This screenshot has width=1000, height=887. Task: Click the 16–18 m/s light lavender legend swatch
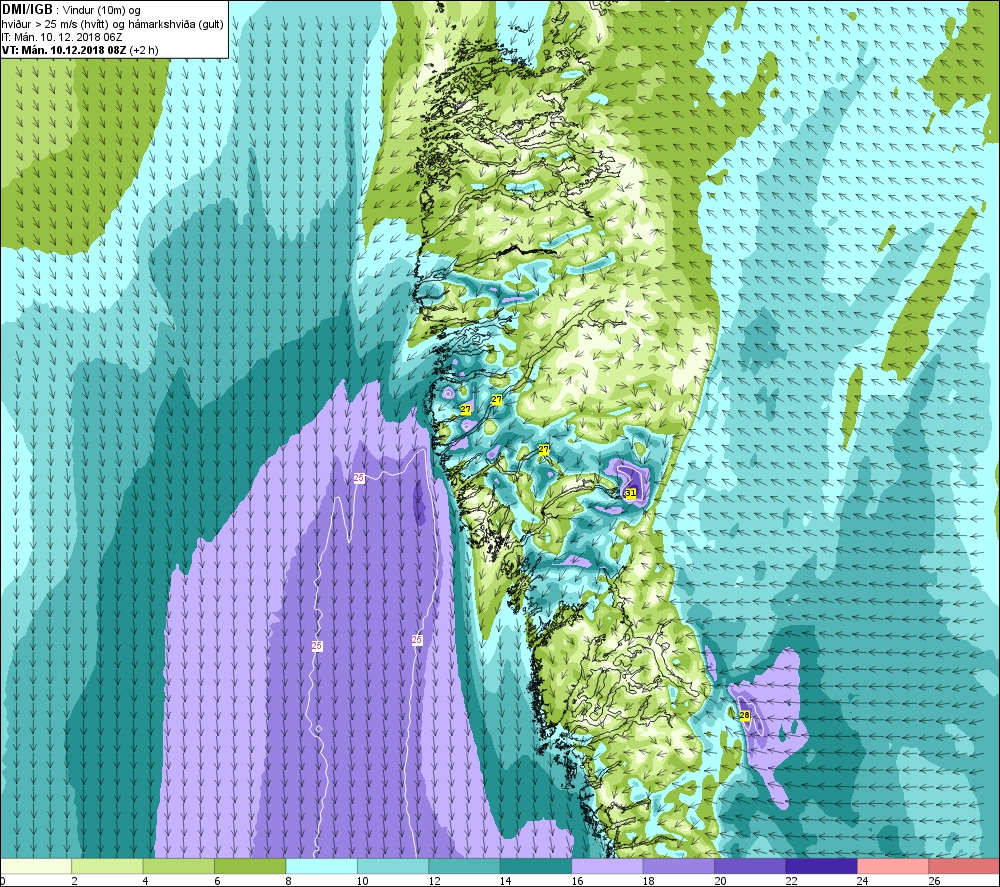click(607, 866)
